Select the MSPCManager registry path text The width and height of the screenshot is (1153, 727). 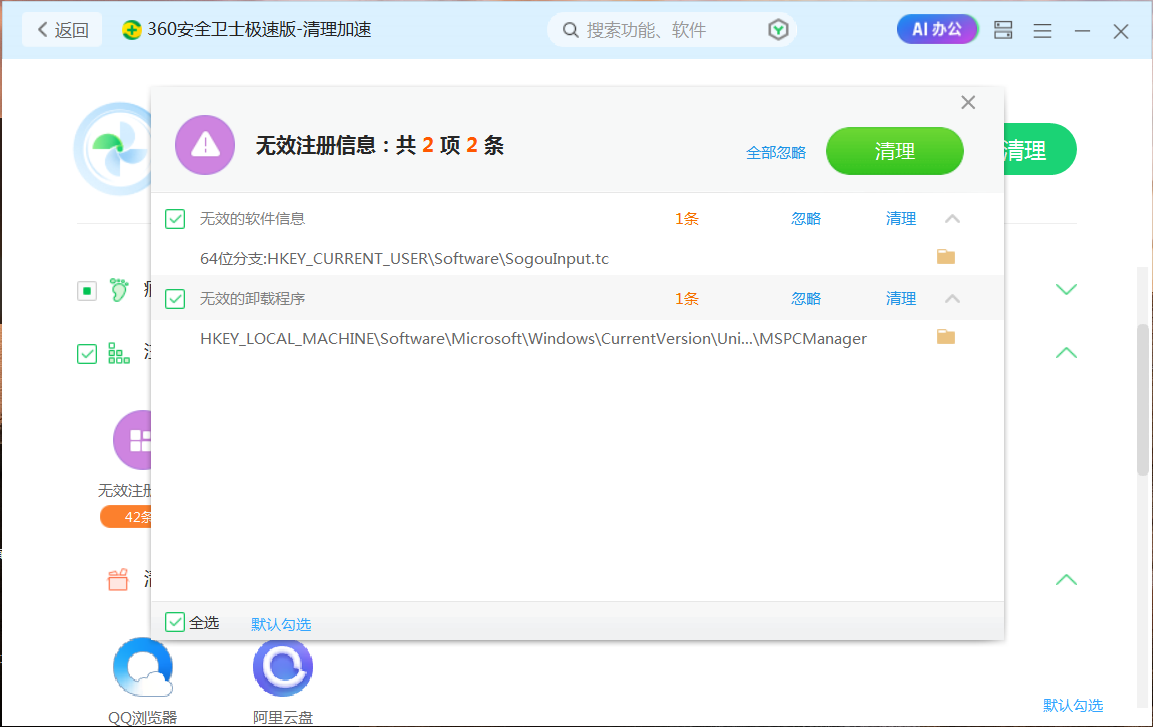tap(533, 339)
